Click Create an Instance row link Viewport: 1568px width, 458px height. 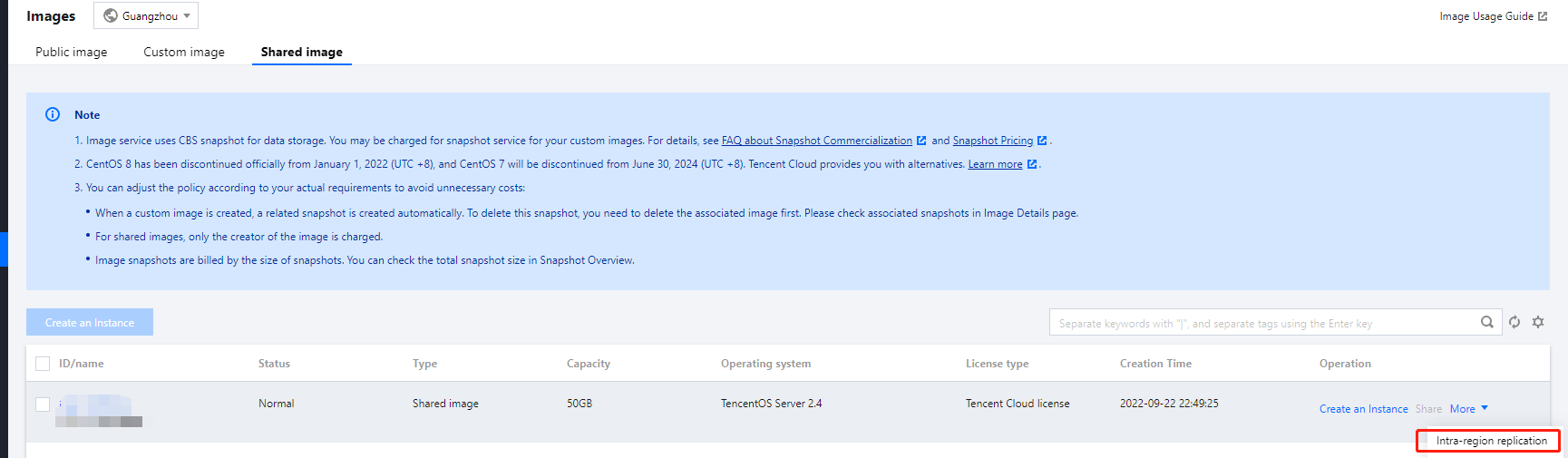tap(1363, 409)
